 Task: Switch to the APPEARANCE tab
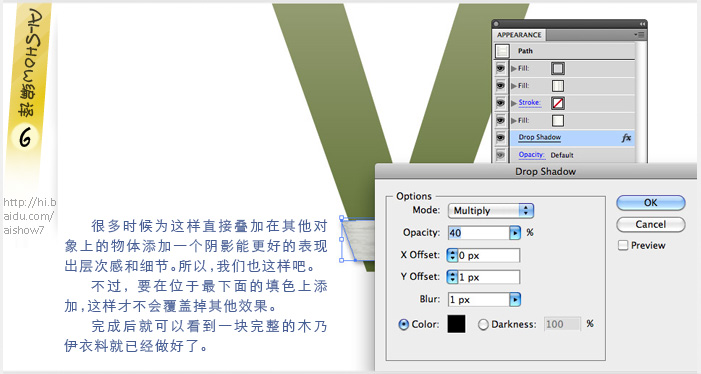point(519,35)
